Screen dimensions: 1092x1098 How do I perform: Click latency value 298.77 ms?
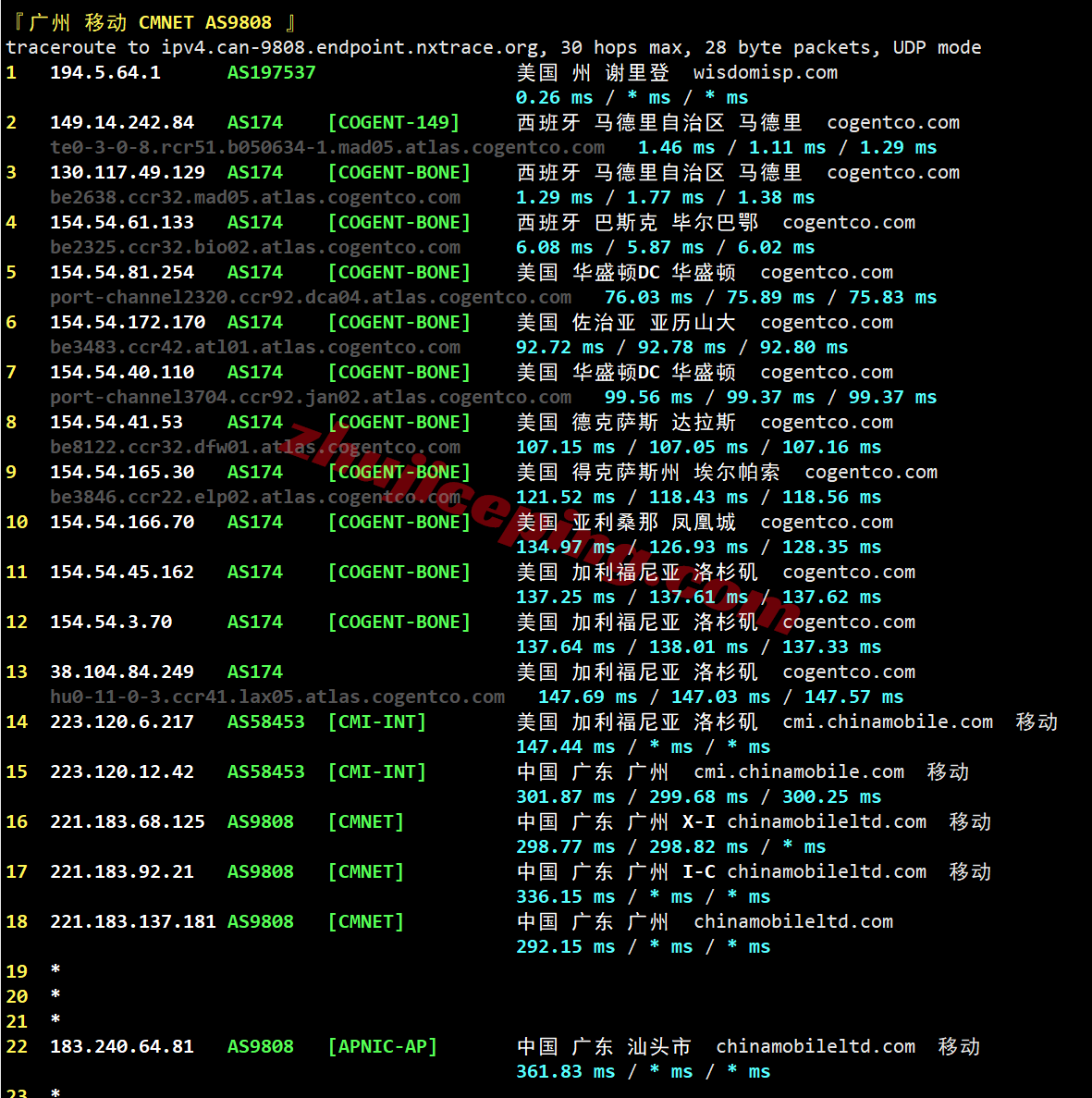click(566, 846)
